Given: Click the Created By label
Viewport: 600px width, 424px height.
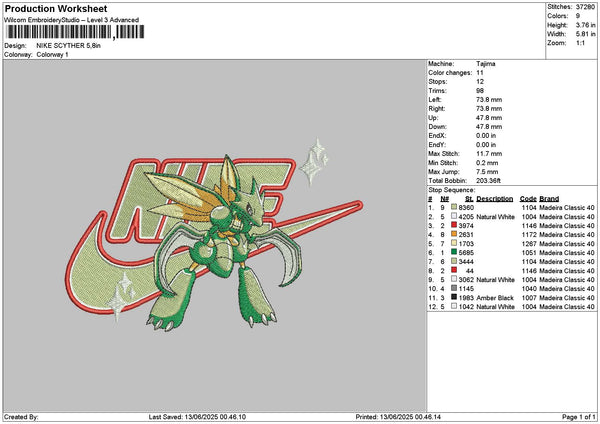Looking at the screenshot, I should [x=21, y=417].
